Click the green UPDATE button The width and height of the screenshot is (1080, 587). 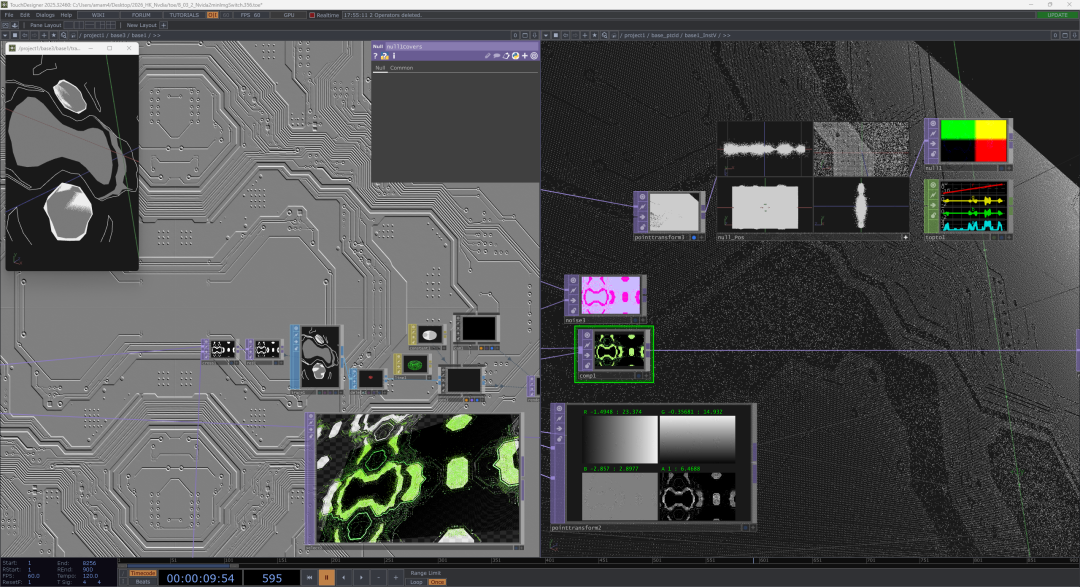coord(1057,15)
